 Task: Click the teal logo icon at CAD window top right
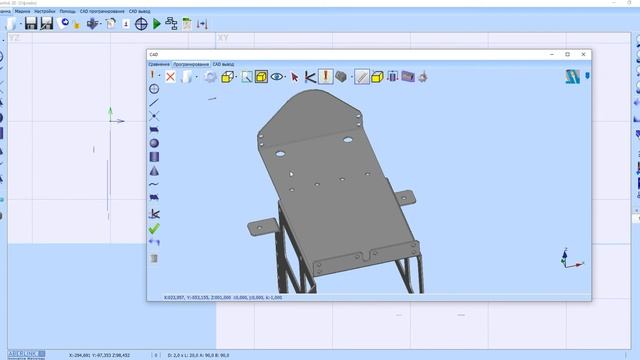click(x=573, y=76)
